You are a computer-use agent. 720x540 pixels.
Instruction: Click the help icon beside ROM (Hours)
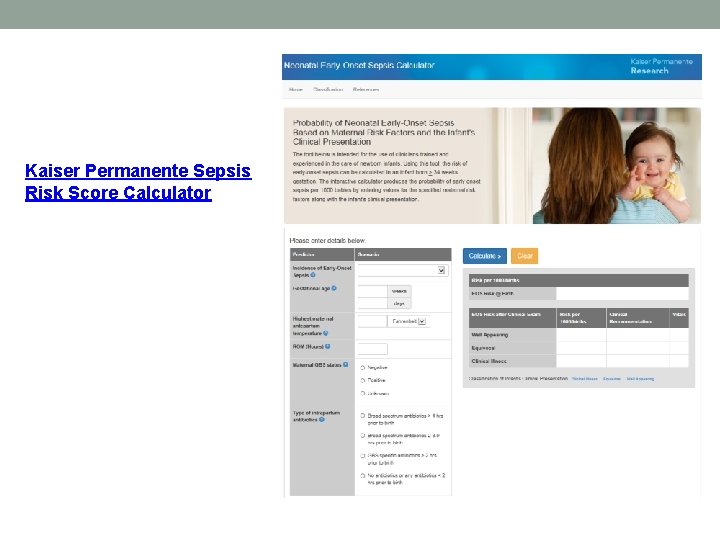327,347
